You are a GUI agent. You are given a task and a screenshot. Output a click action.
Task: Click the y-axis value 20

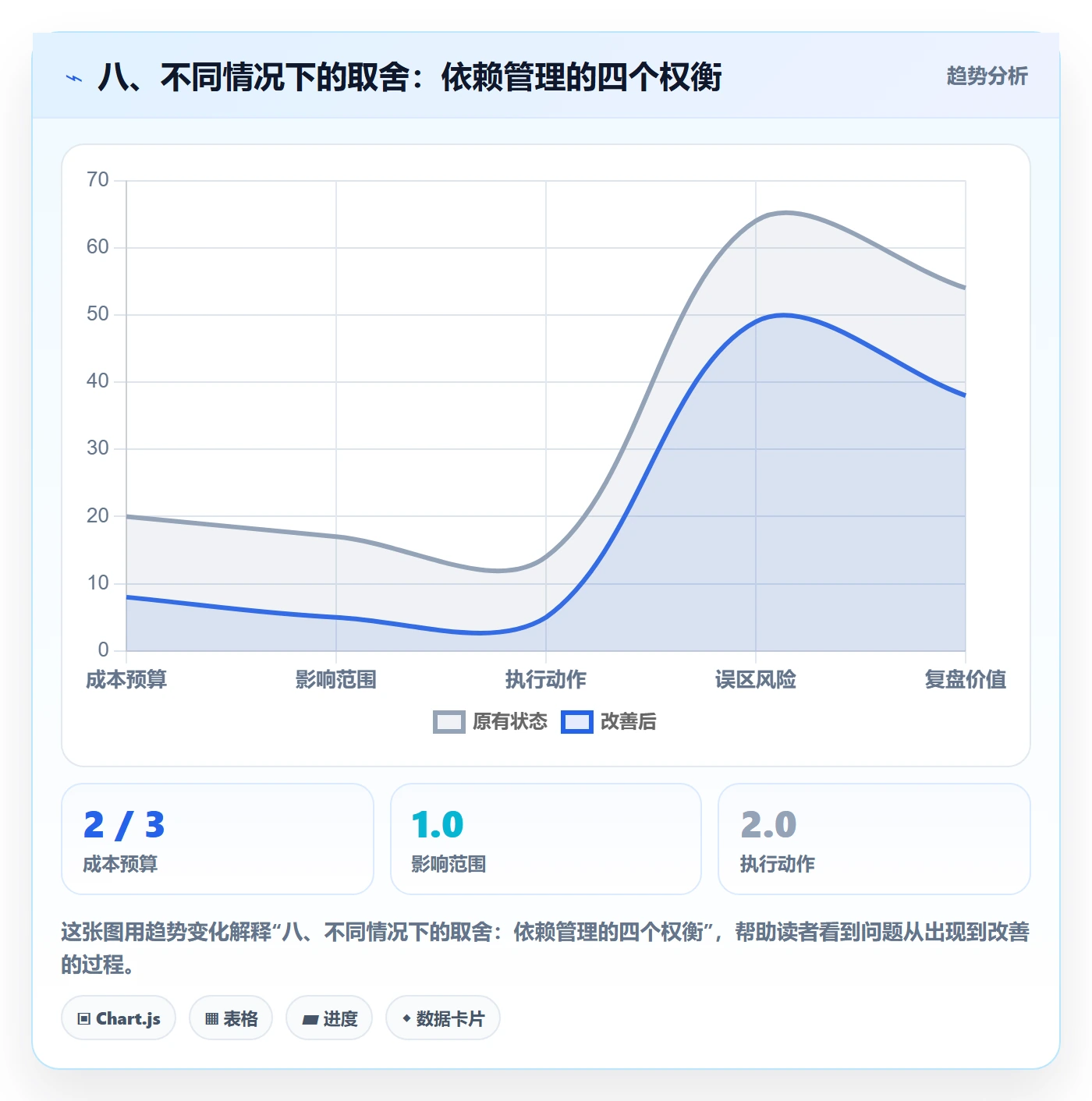click(98, 516)
